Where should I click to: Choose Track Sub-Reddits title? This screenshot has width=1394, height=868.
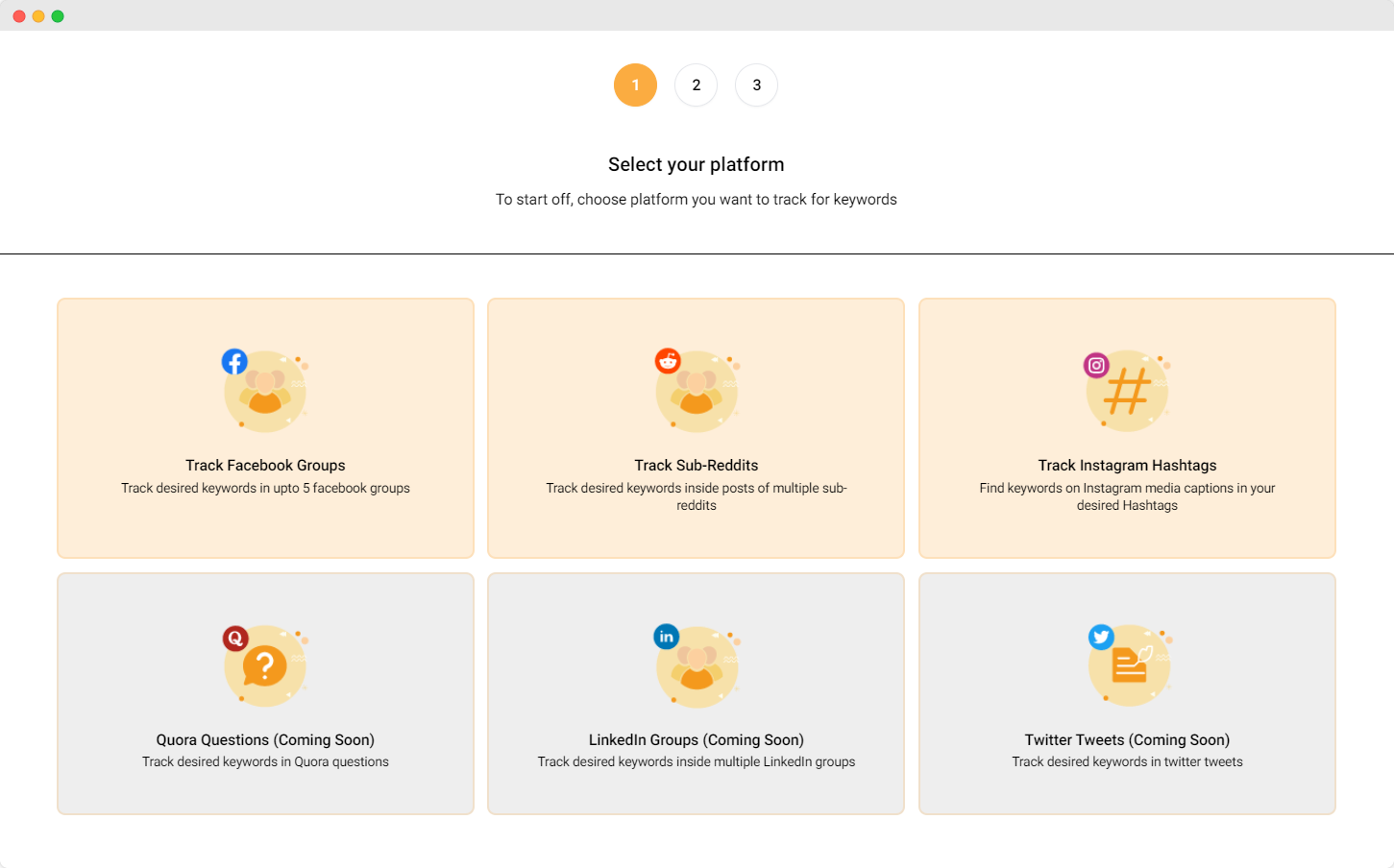tap(697, 466)
